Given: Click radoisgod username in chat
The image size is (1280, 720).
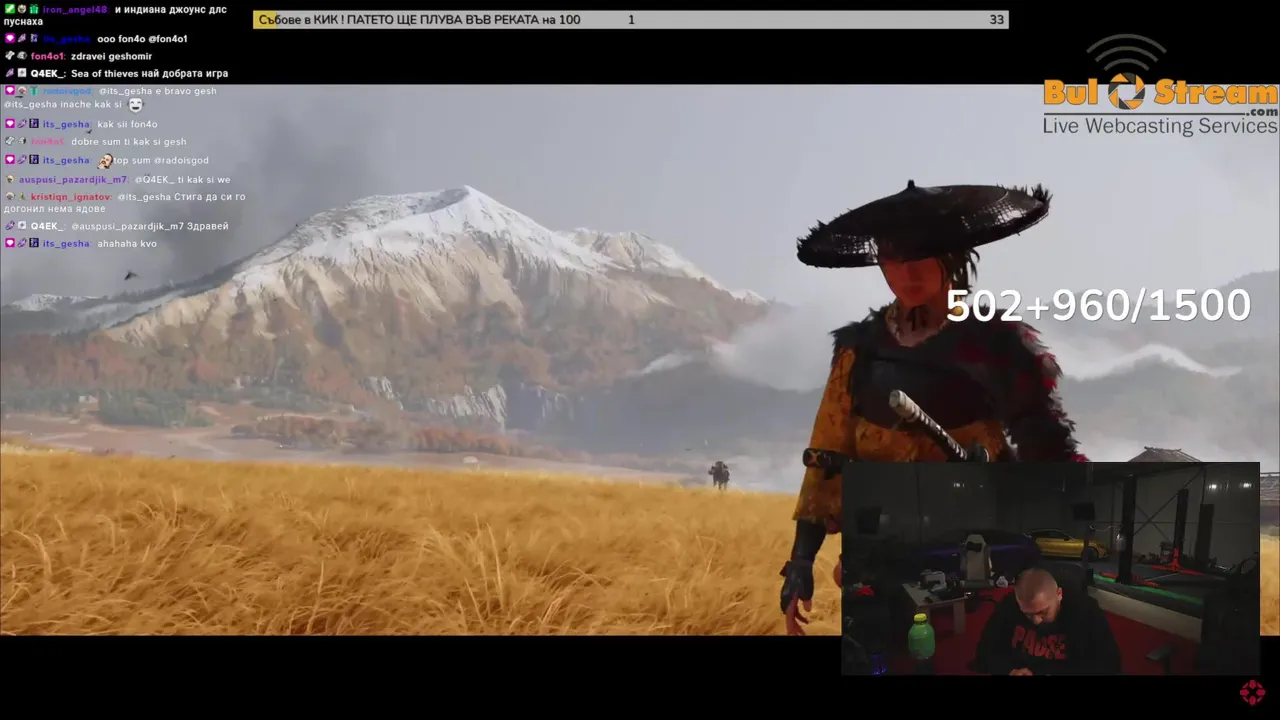Looking at the screenshot, I should [67, 90].
